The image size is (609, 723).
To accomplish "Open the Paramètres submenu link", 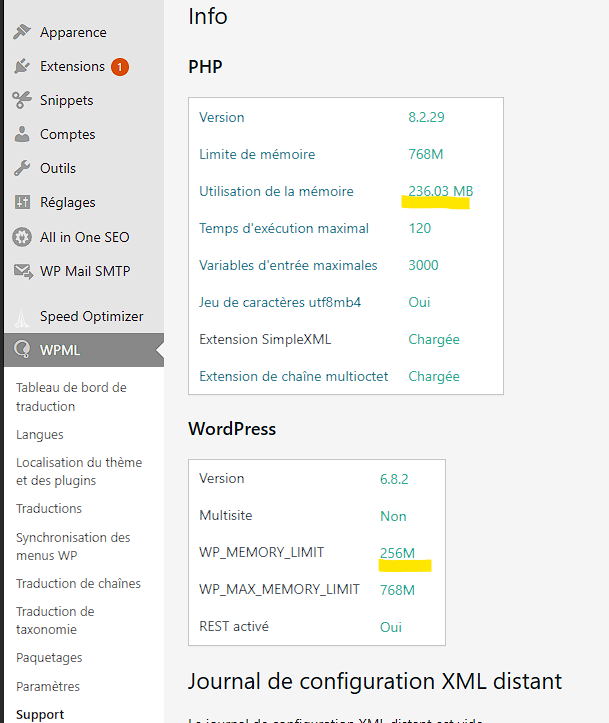I will click(48, 687).
